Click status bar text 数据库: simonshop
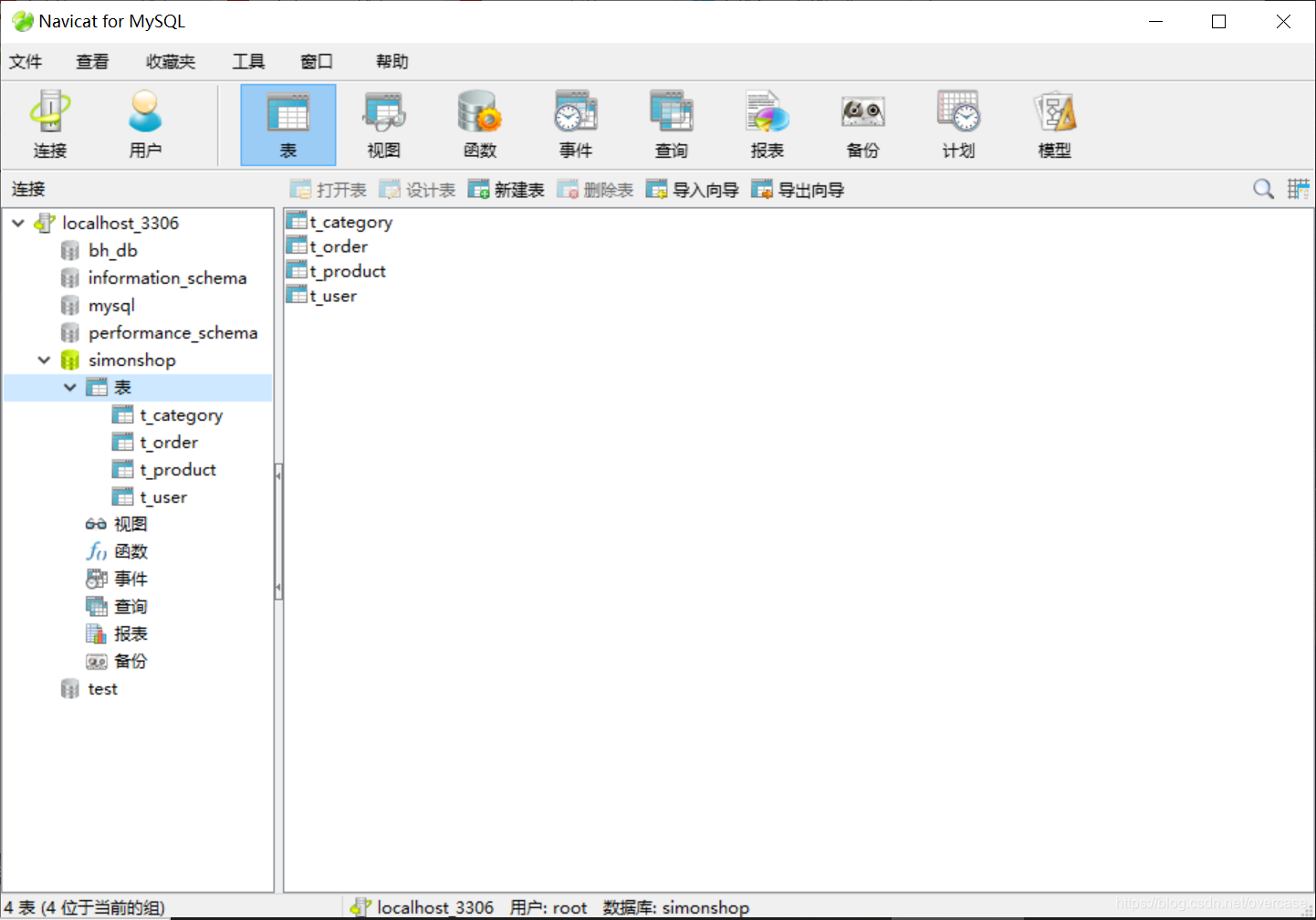The width and height of the screenshot is (1316, 920). [676, 907]
